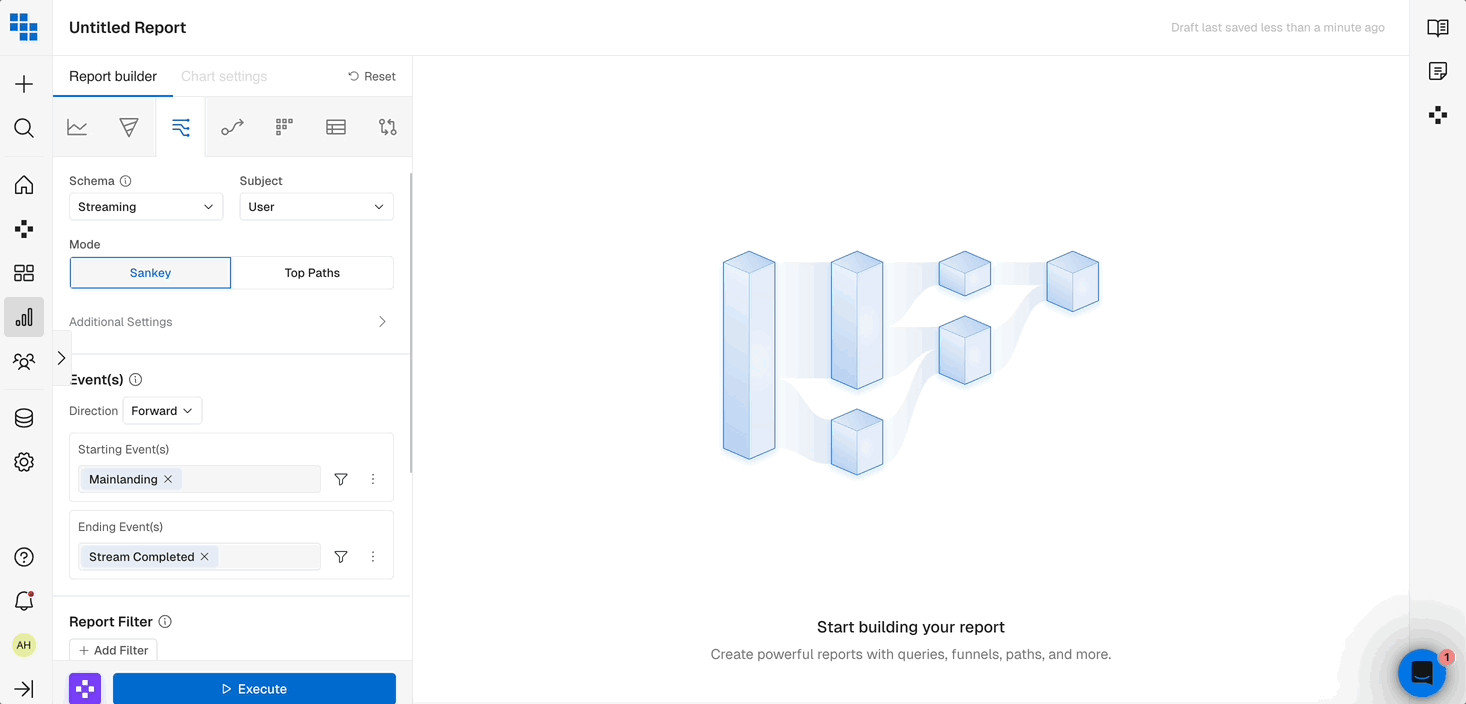Switch to the Chart settings tab
The image size is (1466, 704).
point(224,76)
